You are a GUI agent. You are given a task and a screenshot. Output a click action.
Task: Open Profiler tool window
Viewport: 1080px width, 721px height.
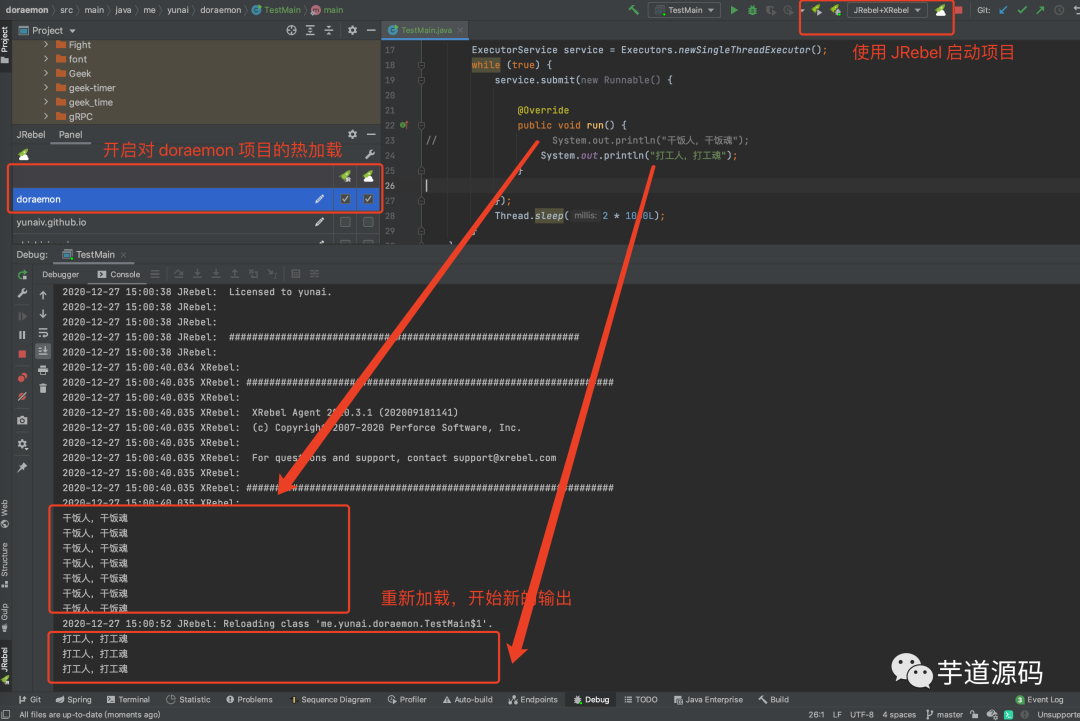click(407, 700)
